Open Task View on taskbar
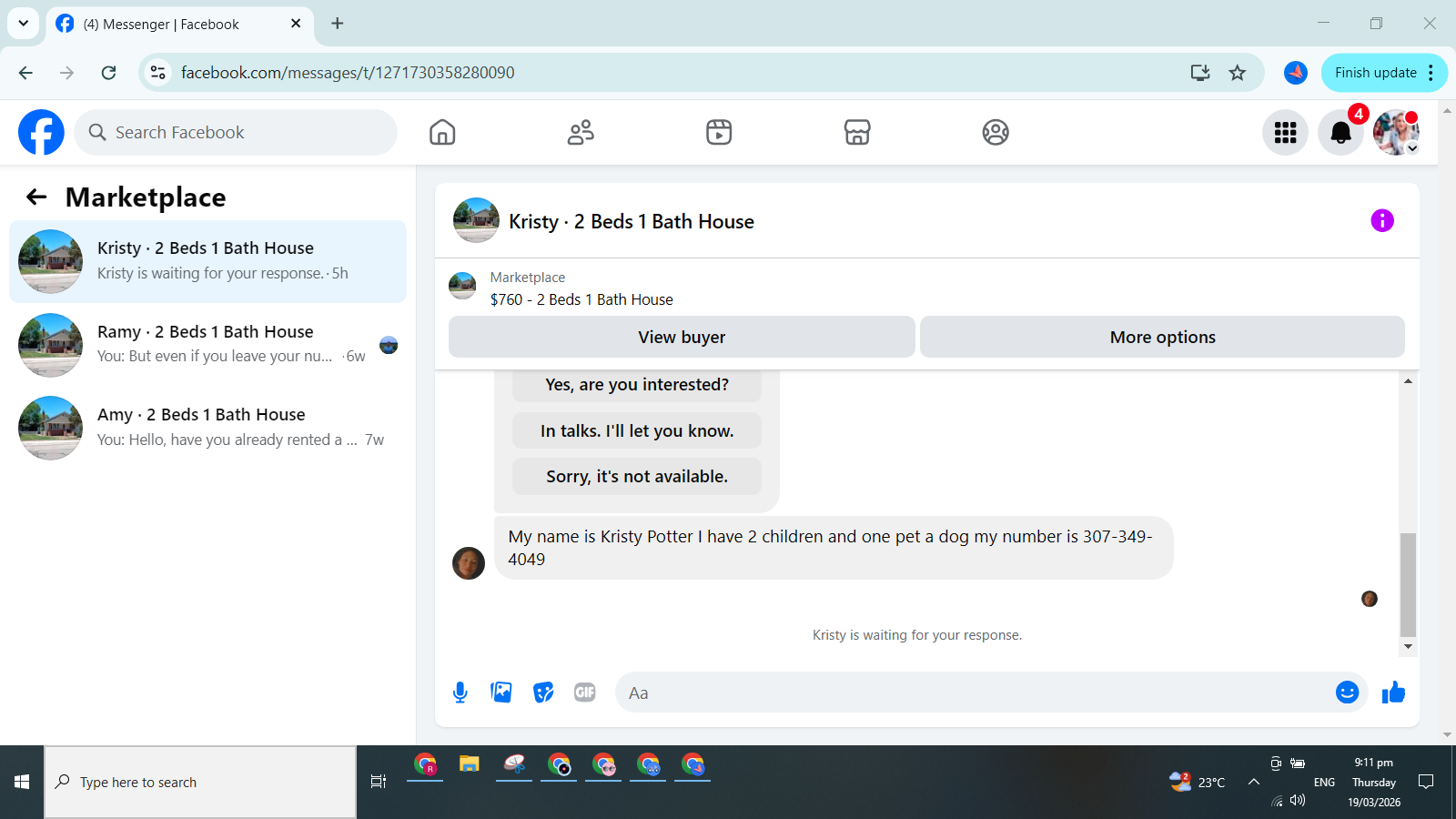 tap(379, 782)
